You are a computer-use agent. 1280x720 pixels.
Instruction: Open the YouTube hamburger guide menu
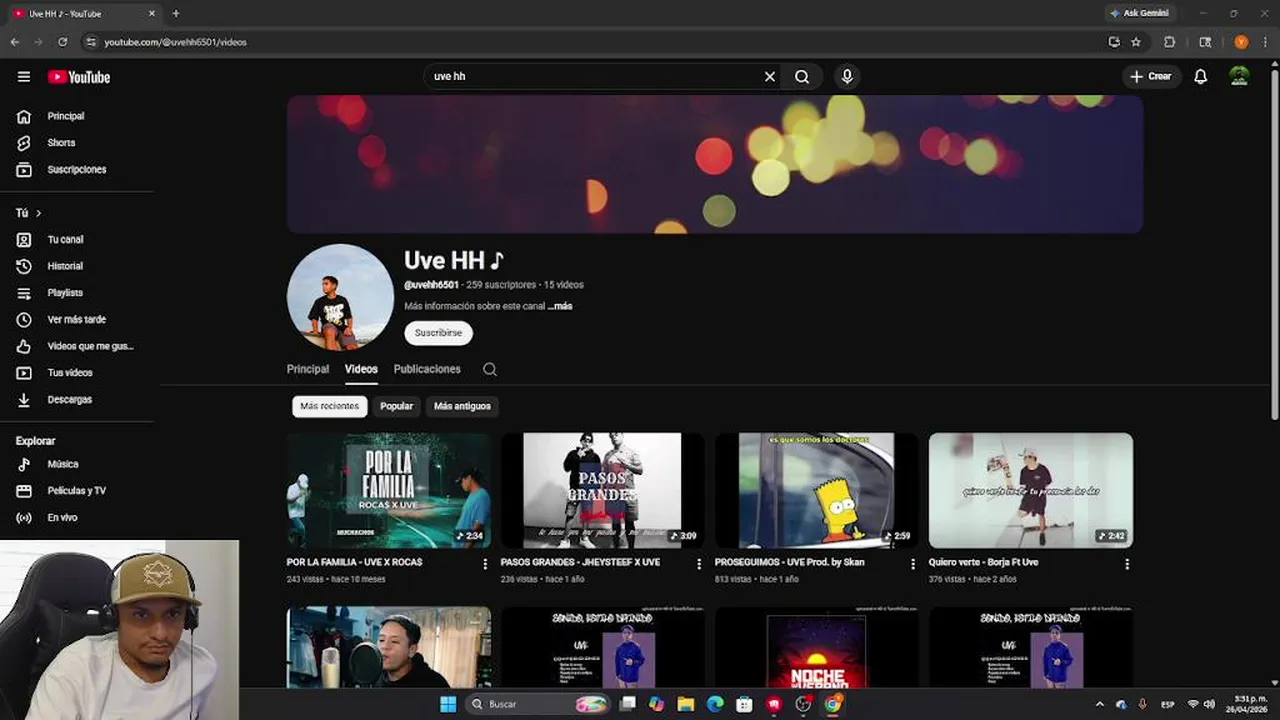[x=24, y=77]
